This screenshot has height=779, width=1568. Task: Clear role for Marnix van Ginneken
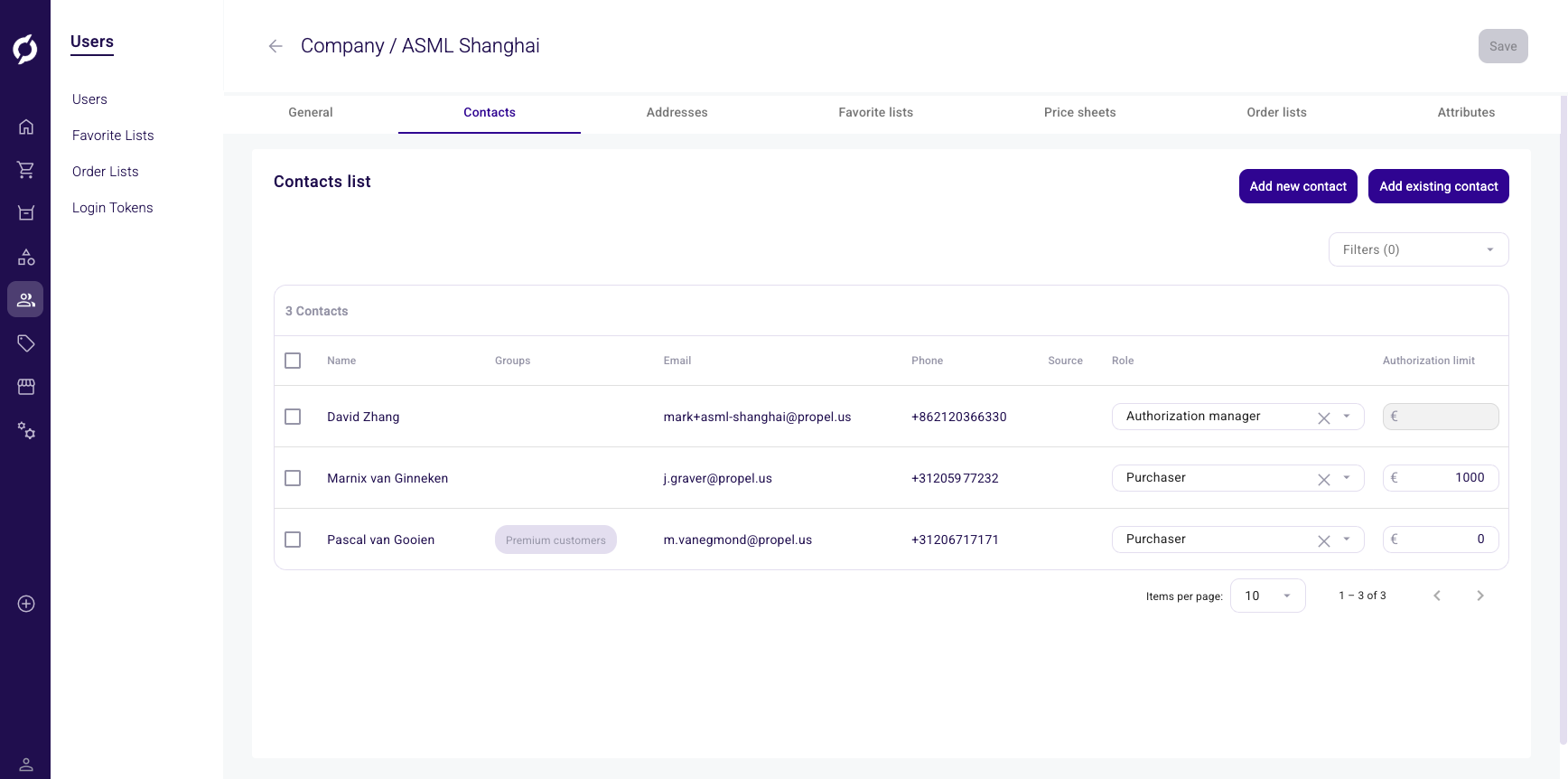tap(1324, 479)
